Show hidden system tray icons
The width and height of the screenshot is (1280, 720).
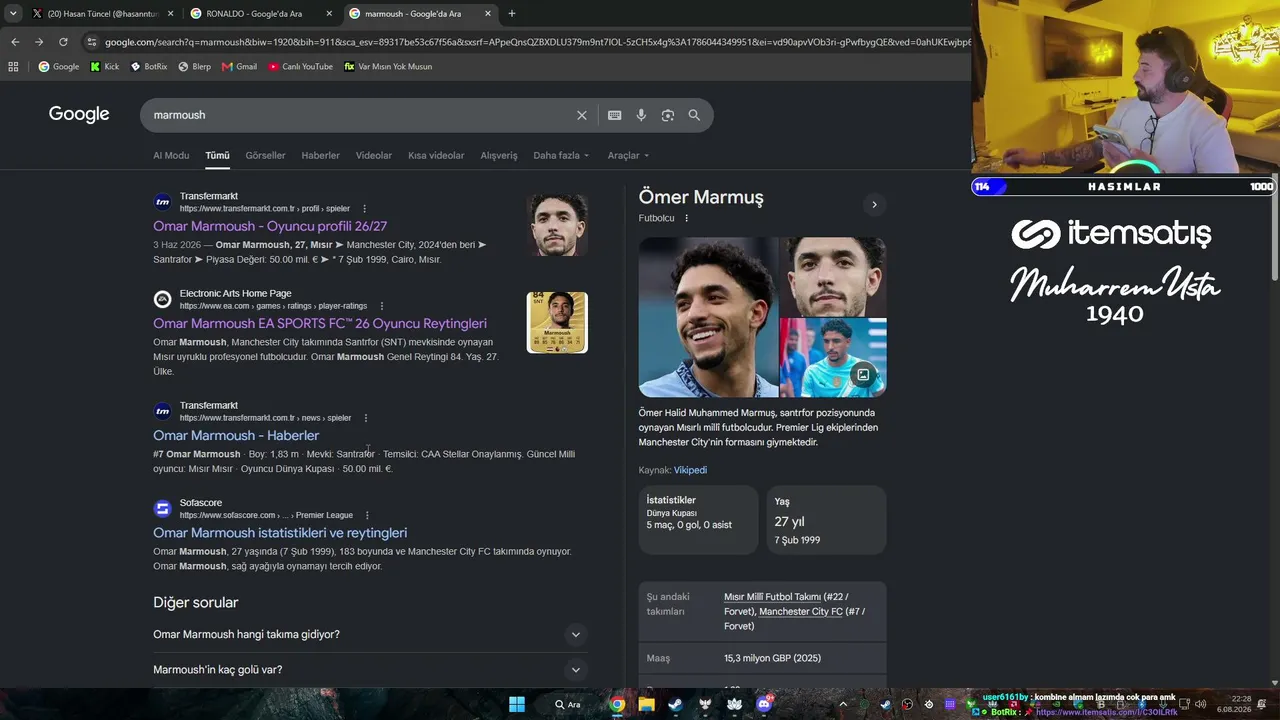click(843, 704)
